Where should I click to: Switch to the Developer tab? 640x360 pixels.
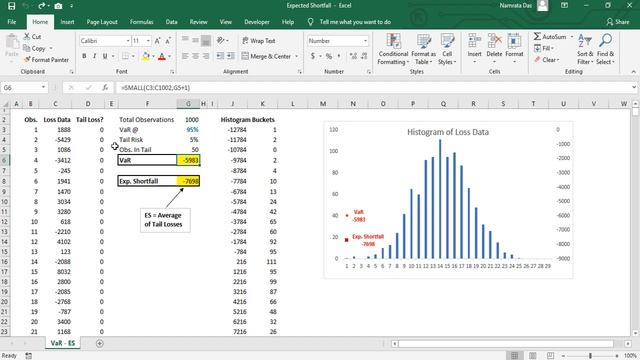[257, 22]
